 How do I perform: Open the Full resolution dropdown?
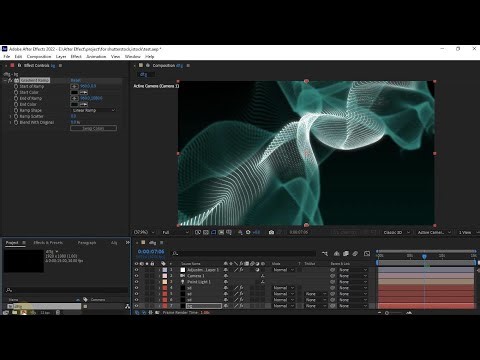175,232
